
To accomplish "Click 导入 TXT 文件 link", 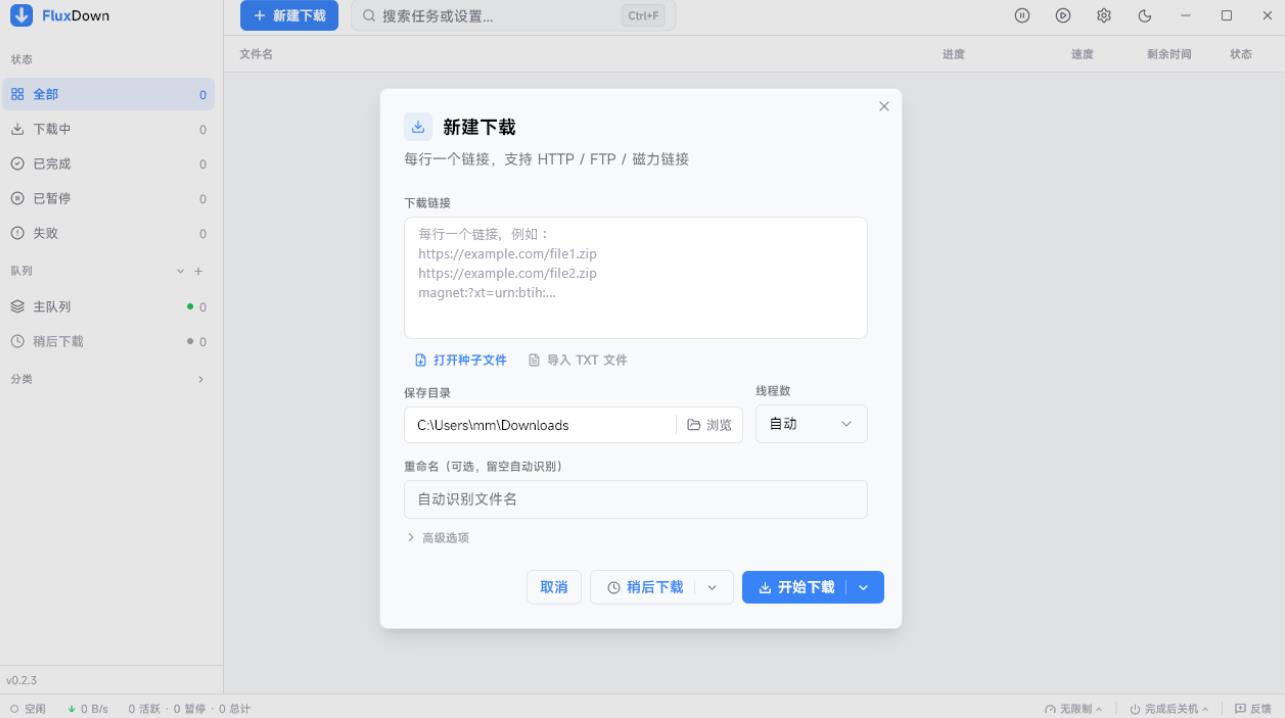I will point(578,360).
